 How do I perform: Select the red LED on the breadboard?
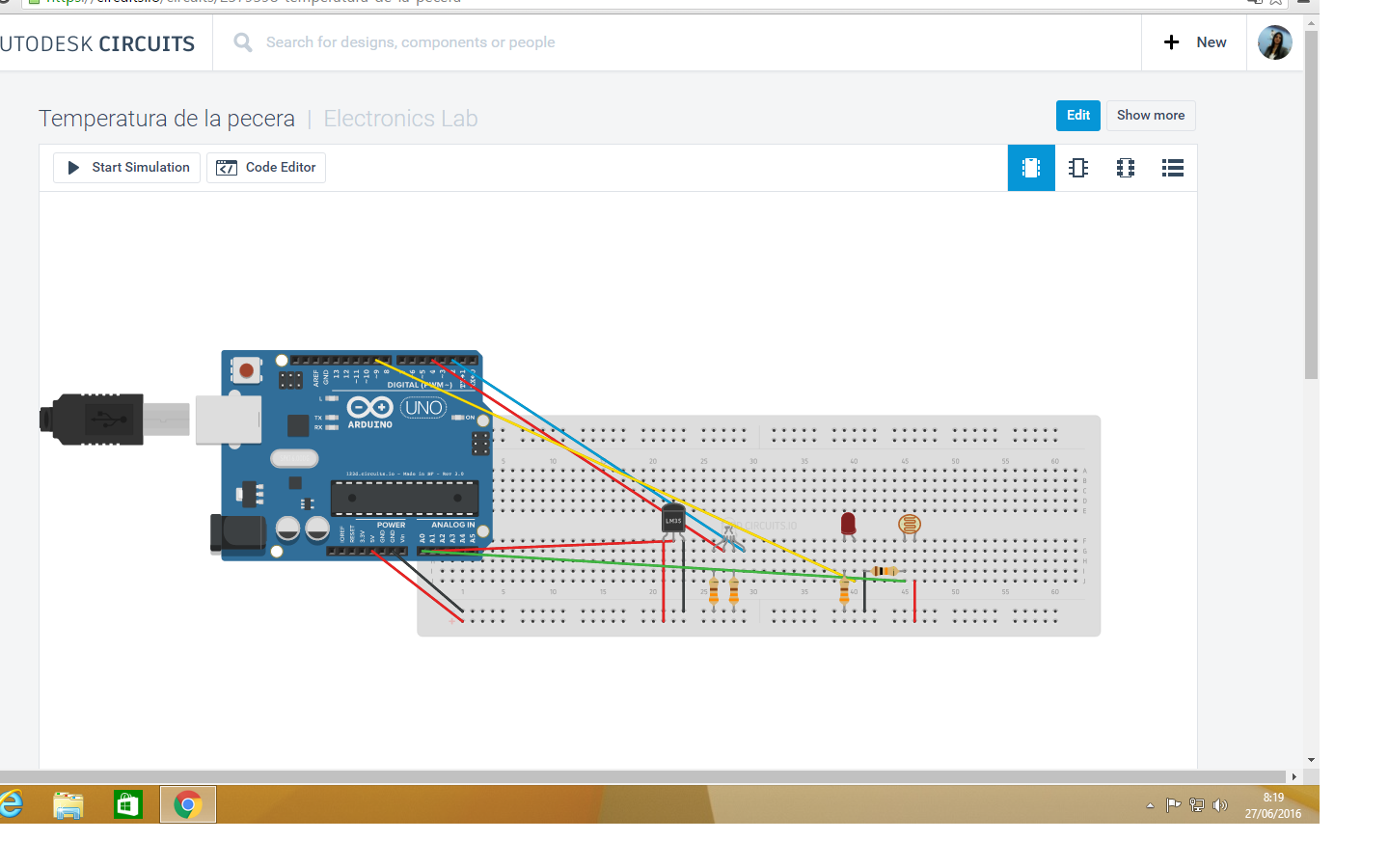coord(849,526)
